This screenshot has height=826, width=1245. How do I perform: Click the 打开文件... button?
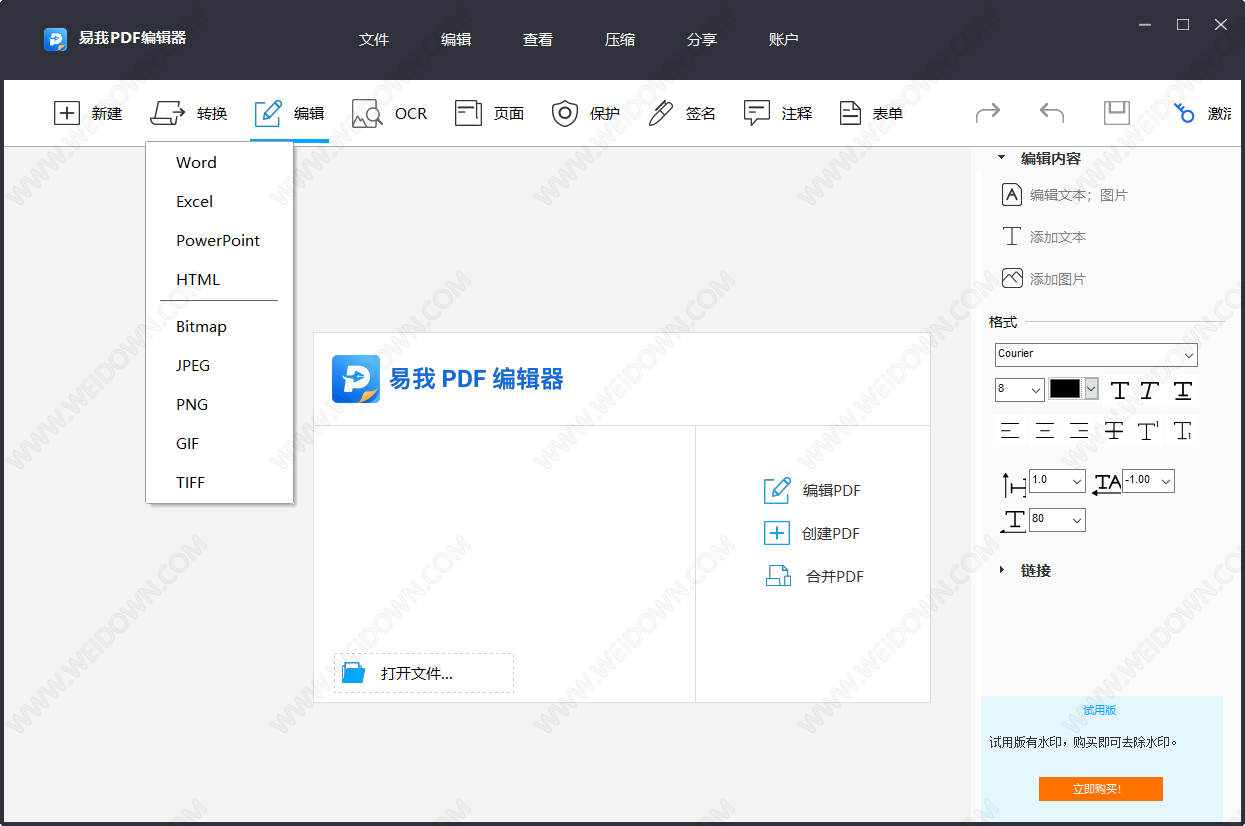click(424, 673)
